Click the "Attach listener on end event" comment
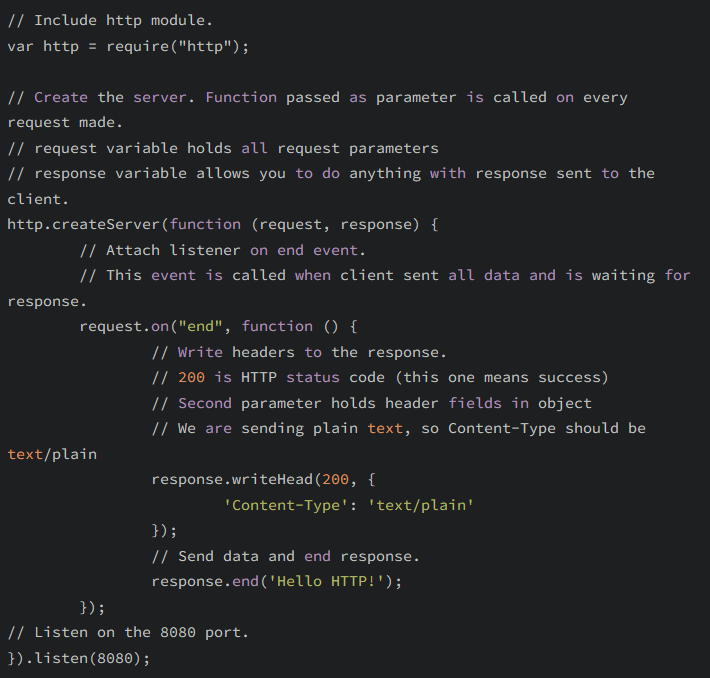 tap(222, 250)
